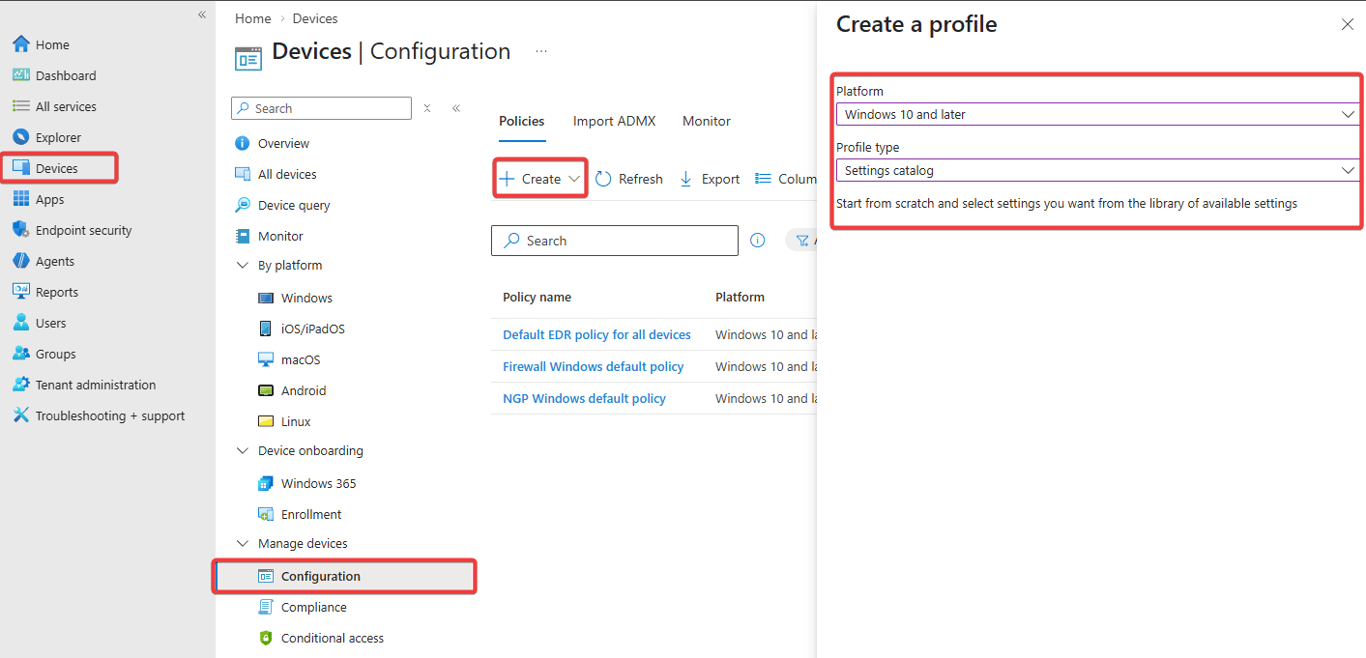
Task: Select the iOS/iPadOS platform
Action: (x=313, y=329)
